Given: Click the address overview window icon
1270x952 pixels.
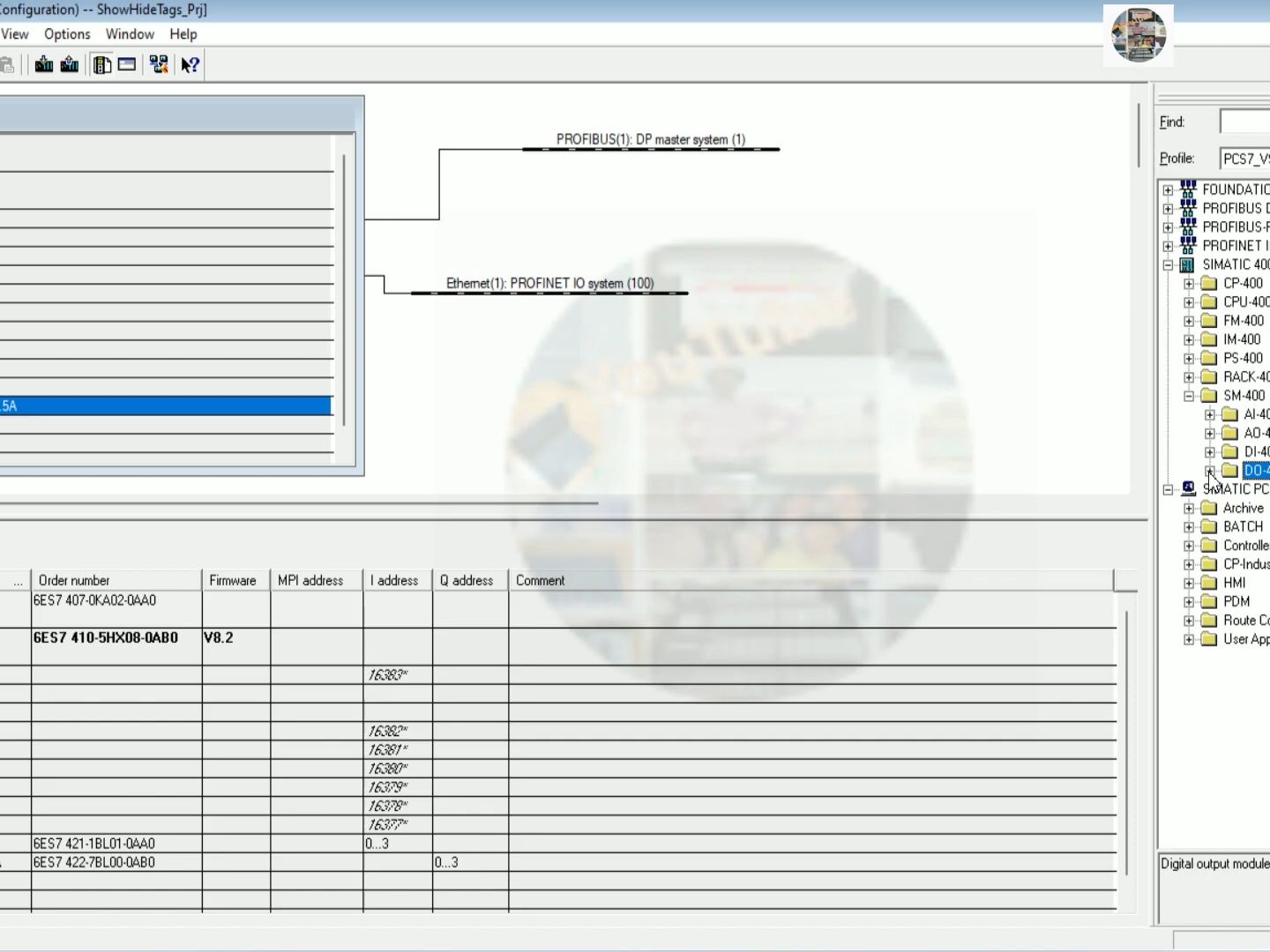Looking at the screenshot, I should click(127, 64).
